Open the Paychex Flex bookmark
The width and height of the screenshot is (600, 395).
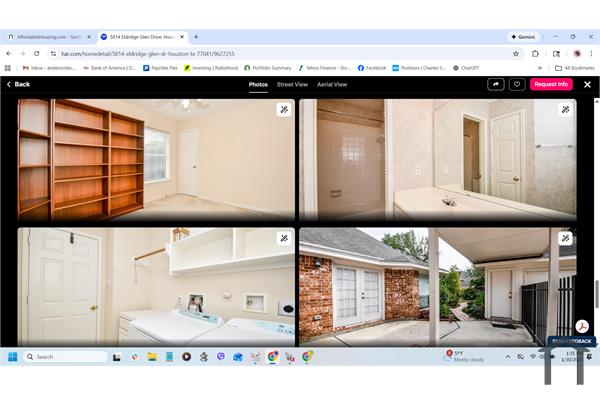coord(160,68)
